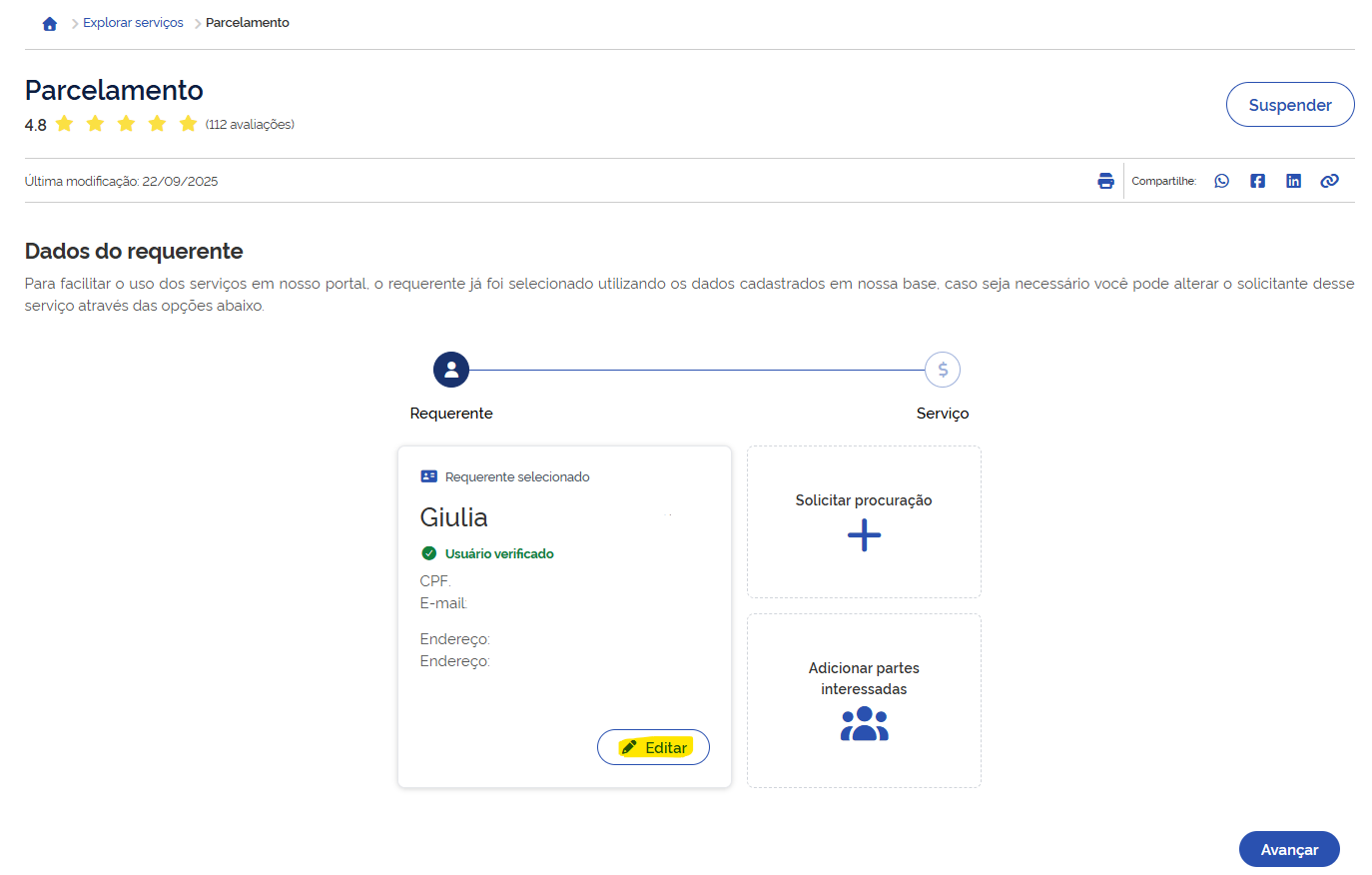Go to the home page icon

tap(50, 23)
